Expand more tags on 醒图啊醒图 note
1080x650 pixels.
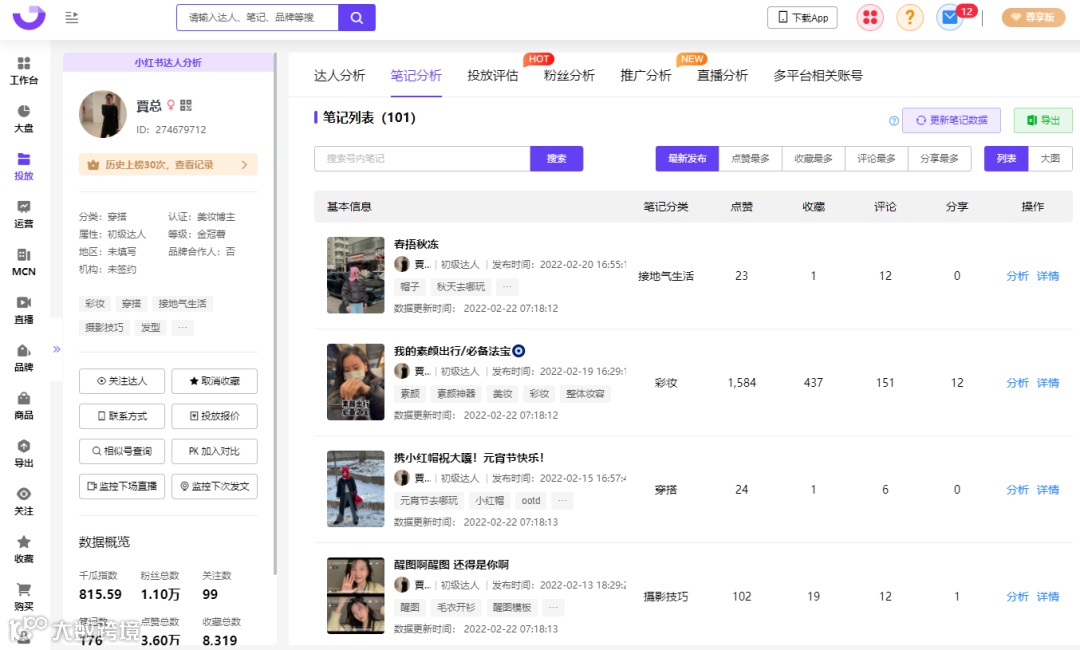click(x=554, y=607)
